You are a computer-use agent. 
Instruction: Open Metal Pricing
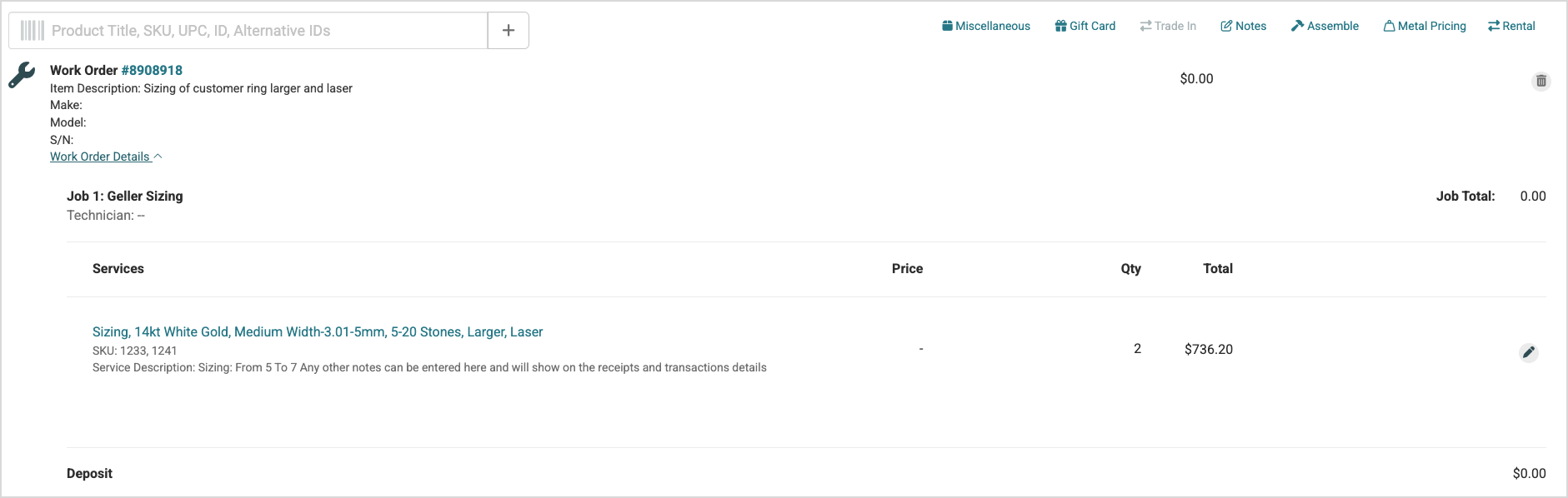pyautogui.click(x=1425, y=26)
